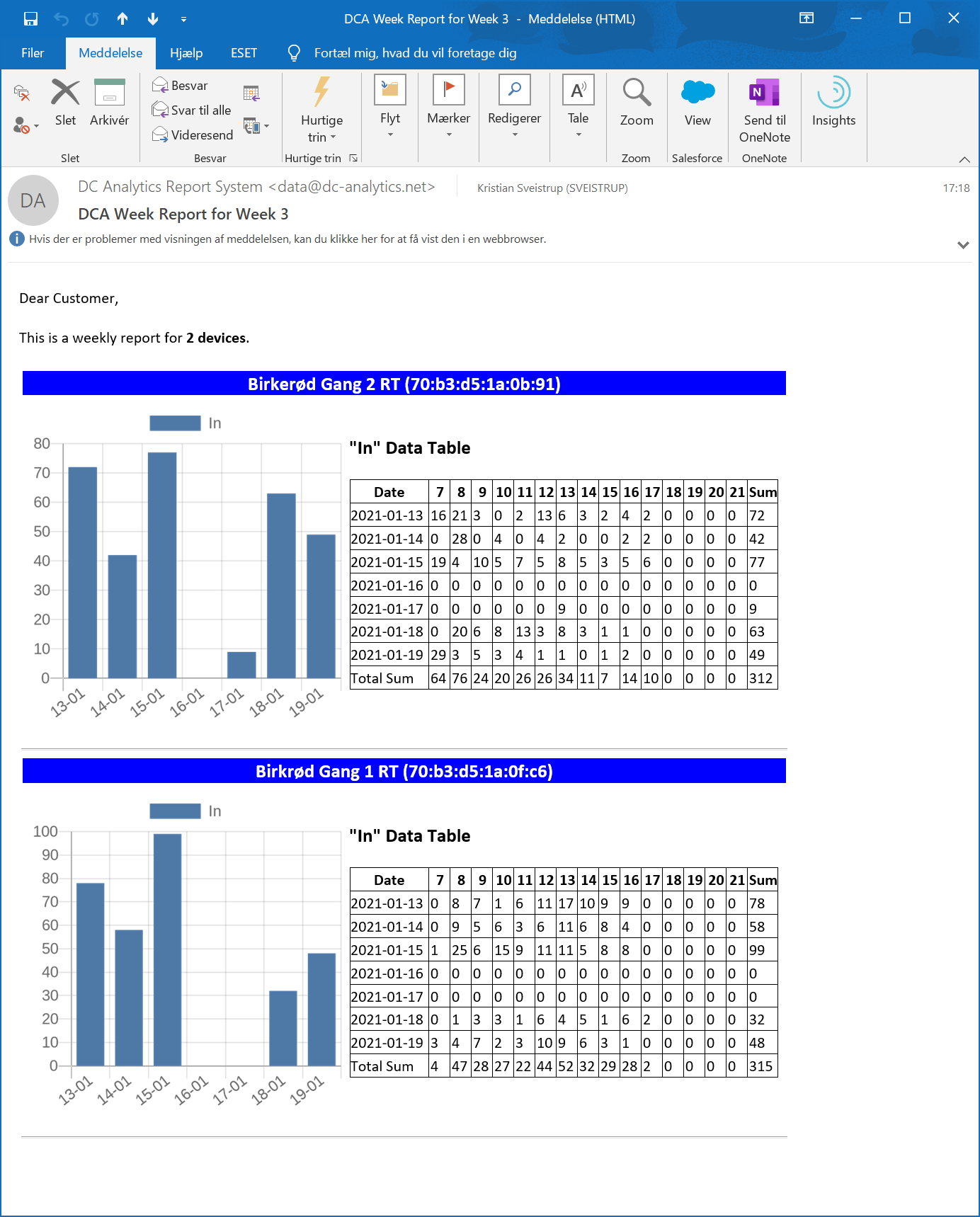This screenshot has width=980, height=1217.
Task: Expand the message header chevron
Action: 962,245
